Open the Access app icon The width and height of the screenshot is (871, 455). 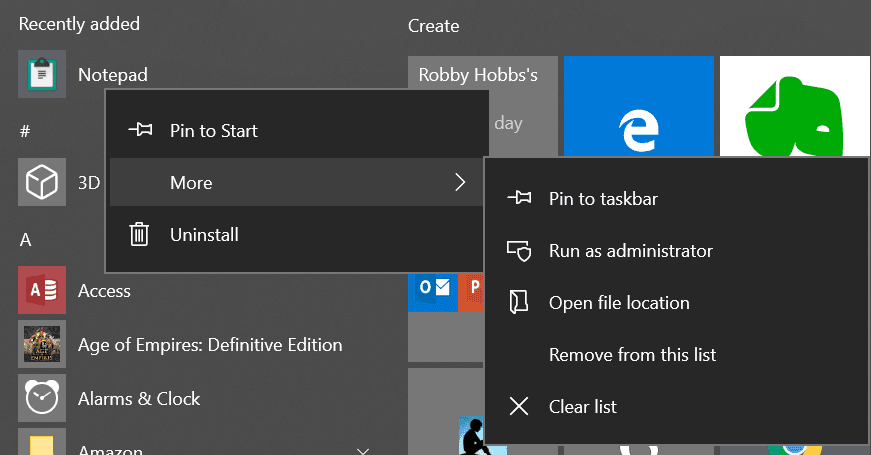(x=42, y=289)
